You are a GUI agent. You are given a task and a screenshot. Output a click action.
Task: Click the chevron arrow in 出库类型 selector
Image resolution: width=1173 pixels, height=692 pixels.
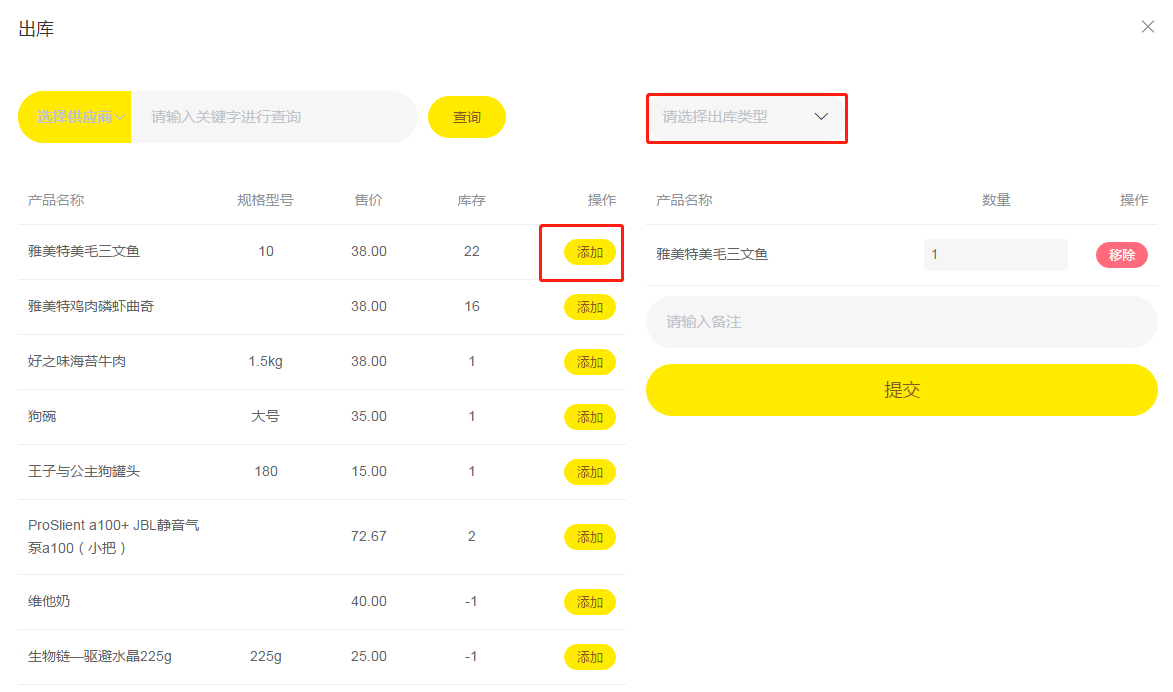tap(821, 117)
